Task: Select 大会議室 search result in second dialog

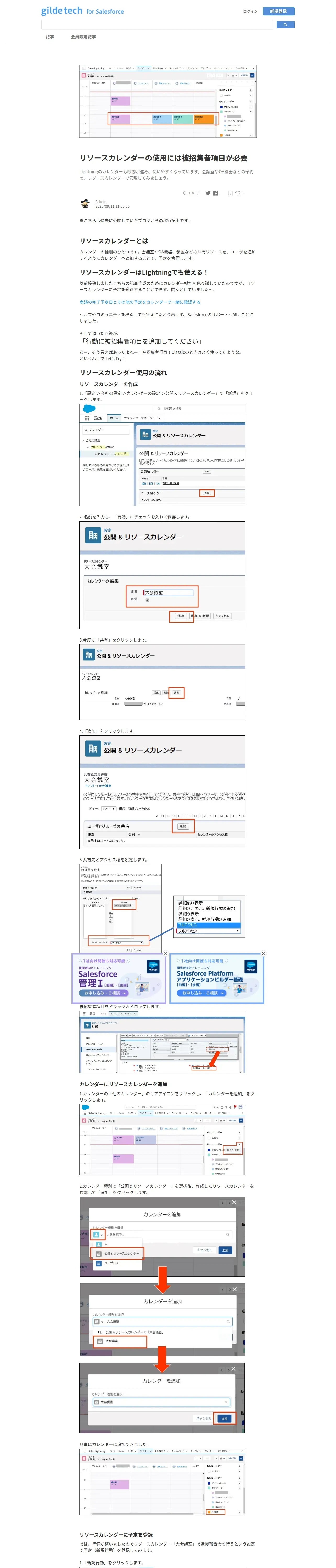Action: tap(120, 1342)
